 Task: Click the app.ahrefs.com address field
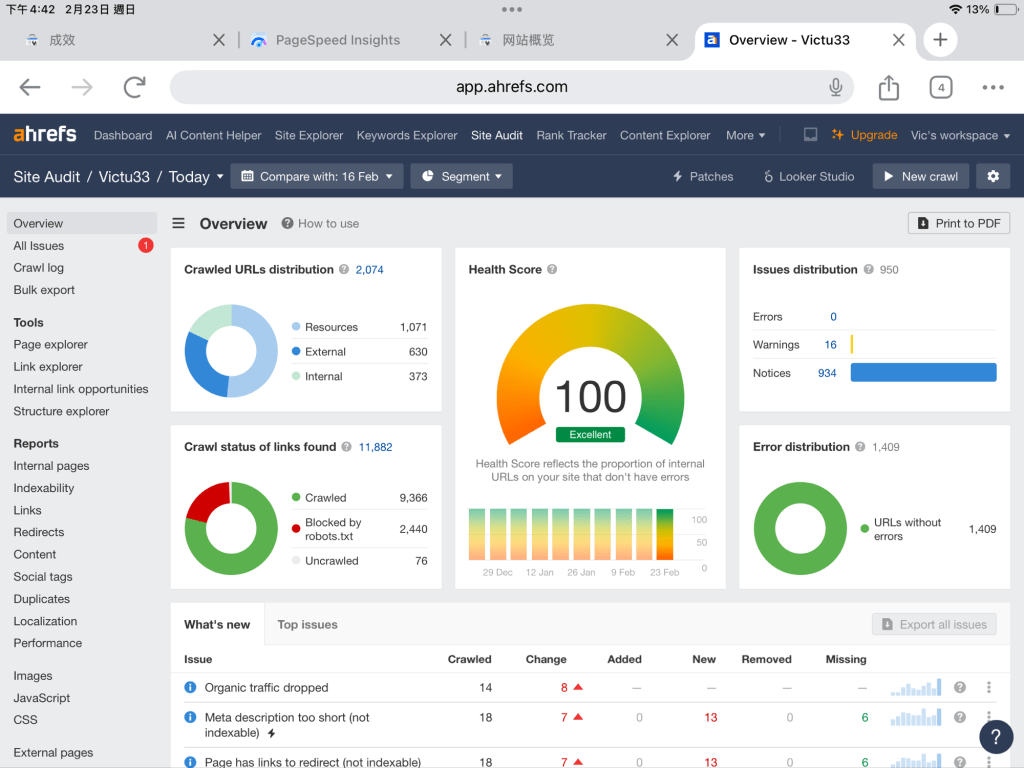click(x=511, y=88)
